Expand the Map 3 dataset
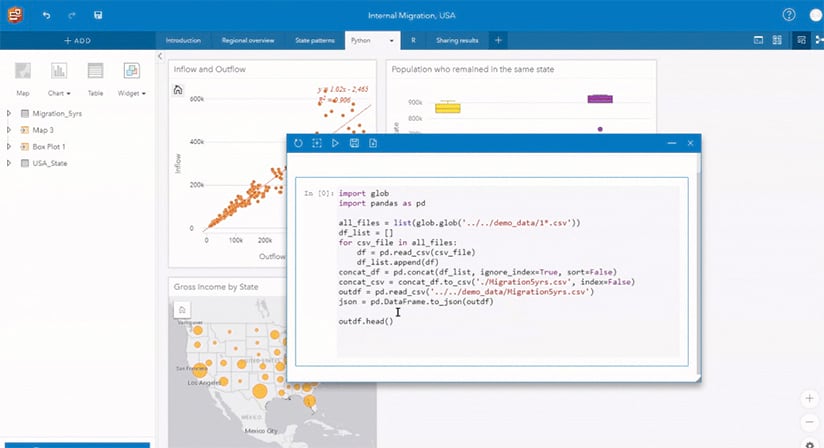 (8, 130)
